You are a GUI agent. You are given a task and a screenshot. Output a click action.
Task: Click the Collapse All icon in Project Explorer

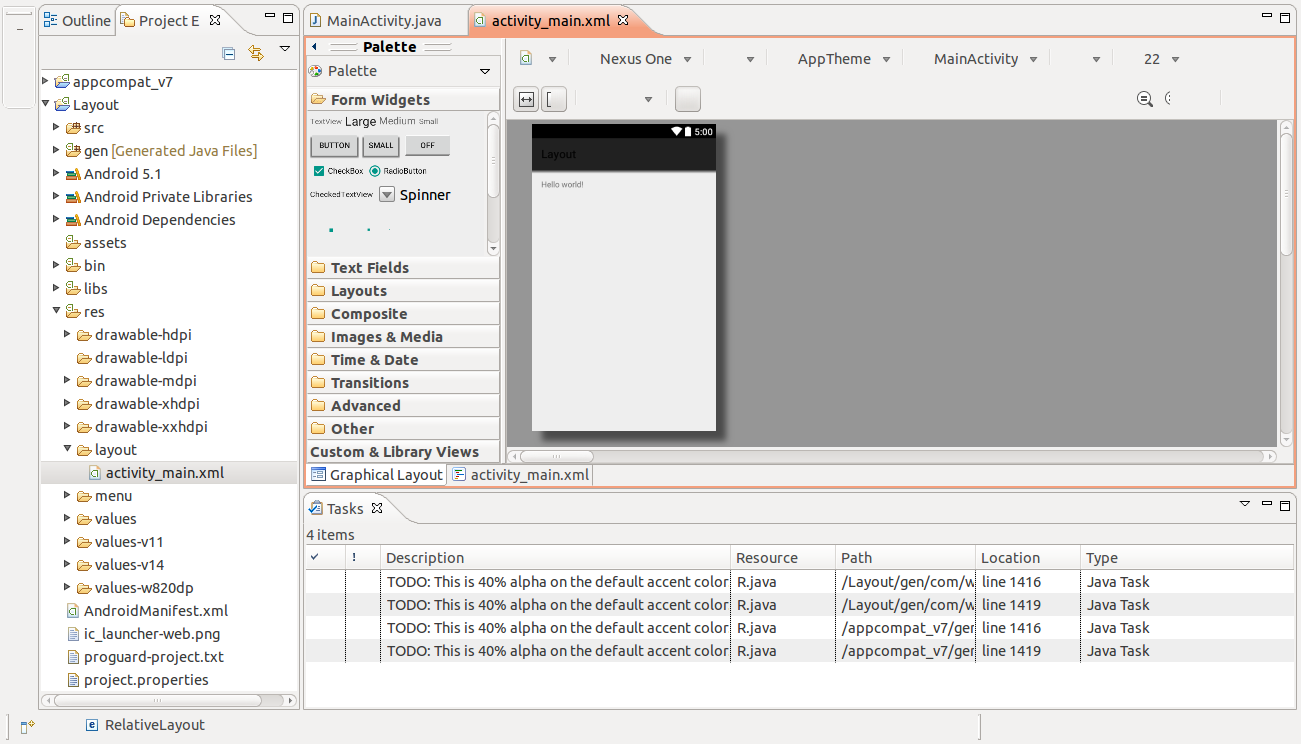pyautogui.click(x=229, y=53)
